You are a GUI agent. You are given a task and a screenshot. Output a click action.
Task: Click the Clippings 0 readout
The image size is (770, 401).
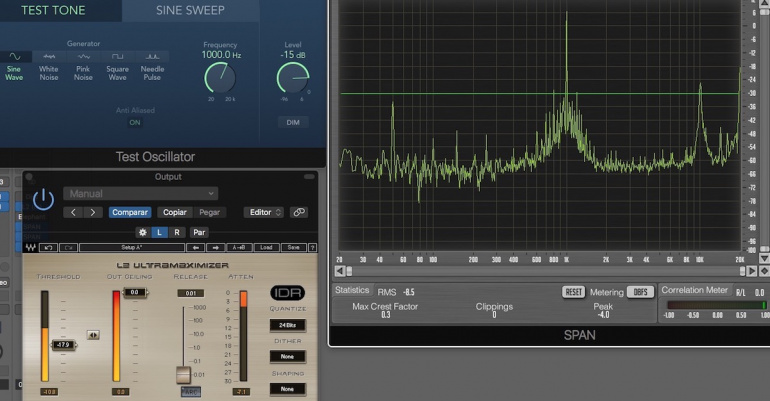494,310
